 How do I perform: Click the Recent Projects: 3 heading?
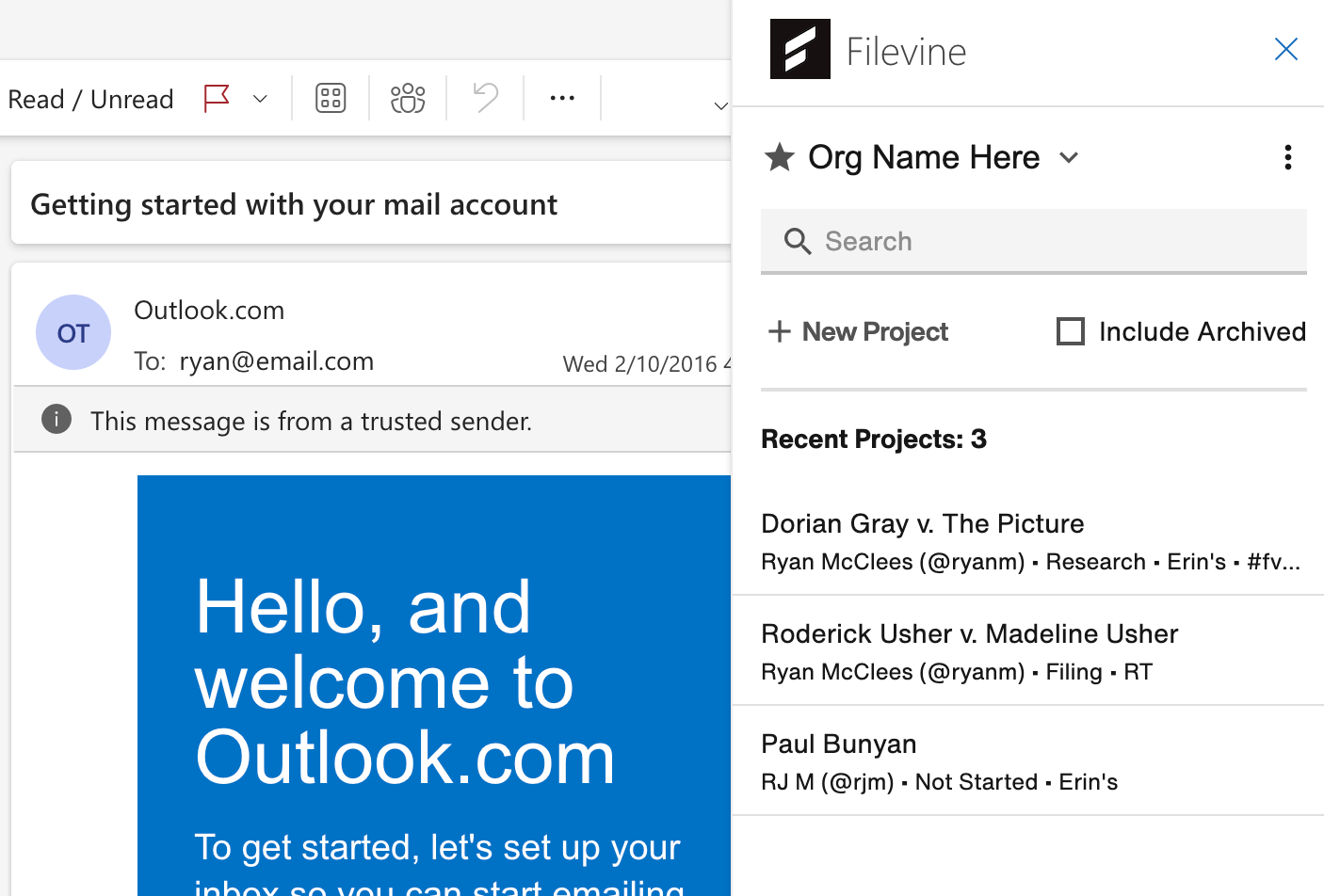pyautogui.click(x=874, y=440)
